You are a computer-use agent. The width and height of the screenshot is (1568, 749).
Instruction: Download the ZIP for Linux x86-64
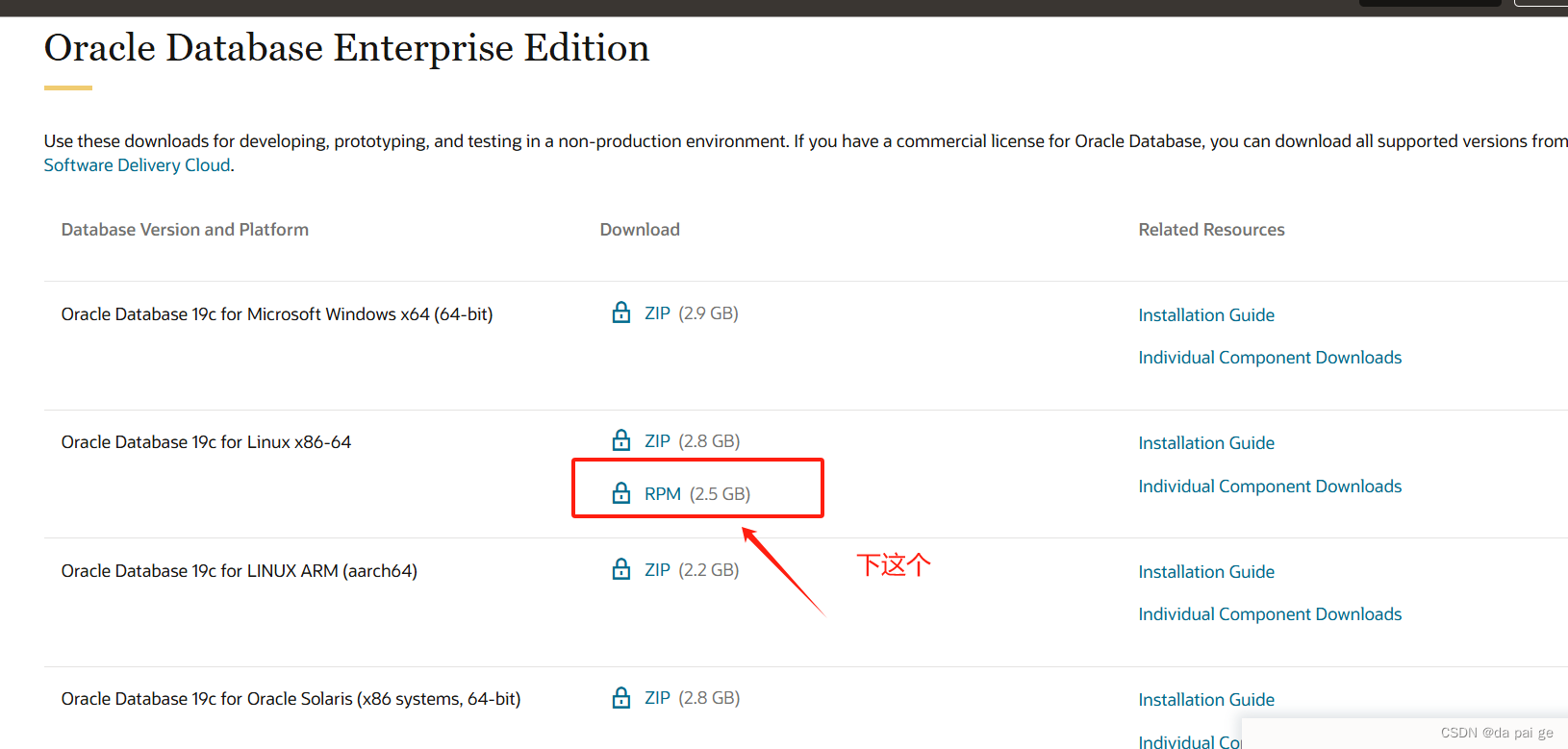point(657,441)
